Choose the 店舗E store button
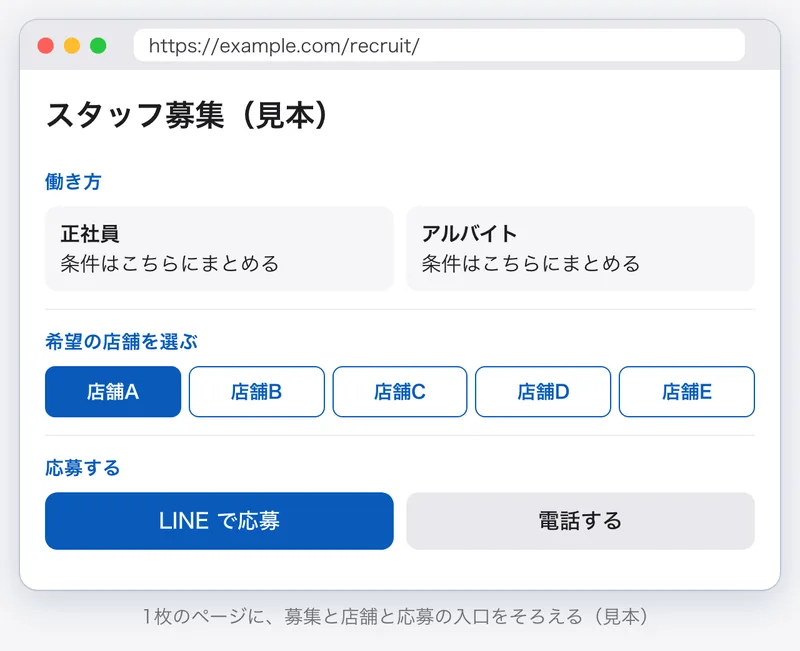This screenshot has height=651, width=800. 687,392
